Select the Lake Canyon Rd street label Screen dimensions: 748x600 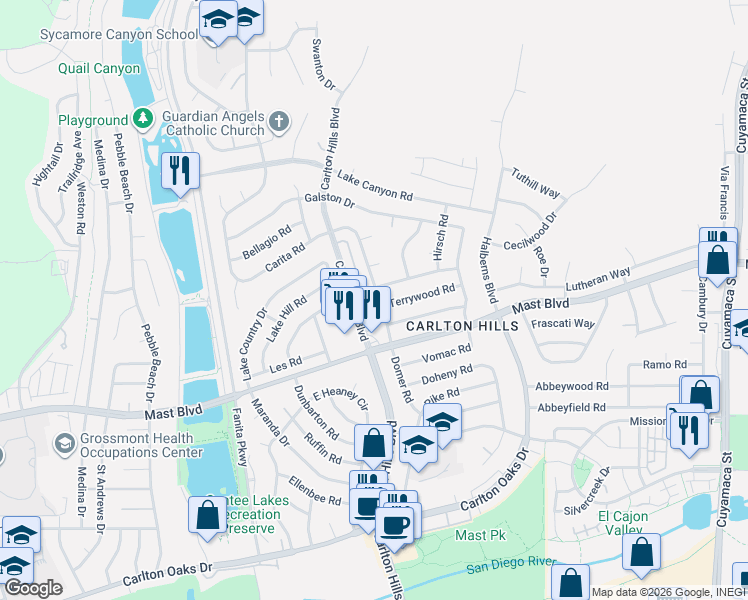(375, 186)
